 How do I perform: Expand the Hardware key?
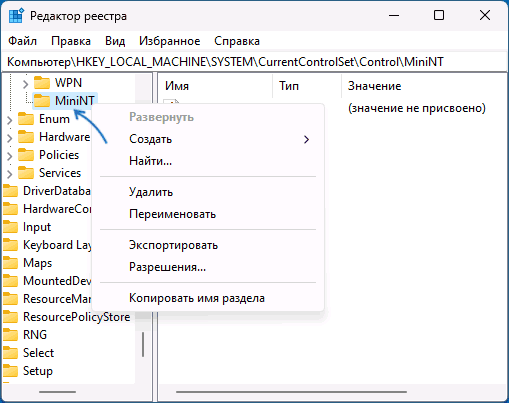[x=10, y=138]
